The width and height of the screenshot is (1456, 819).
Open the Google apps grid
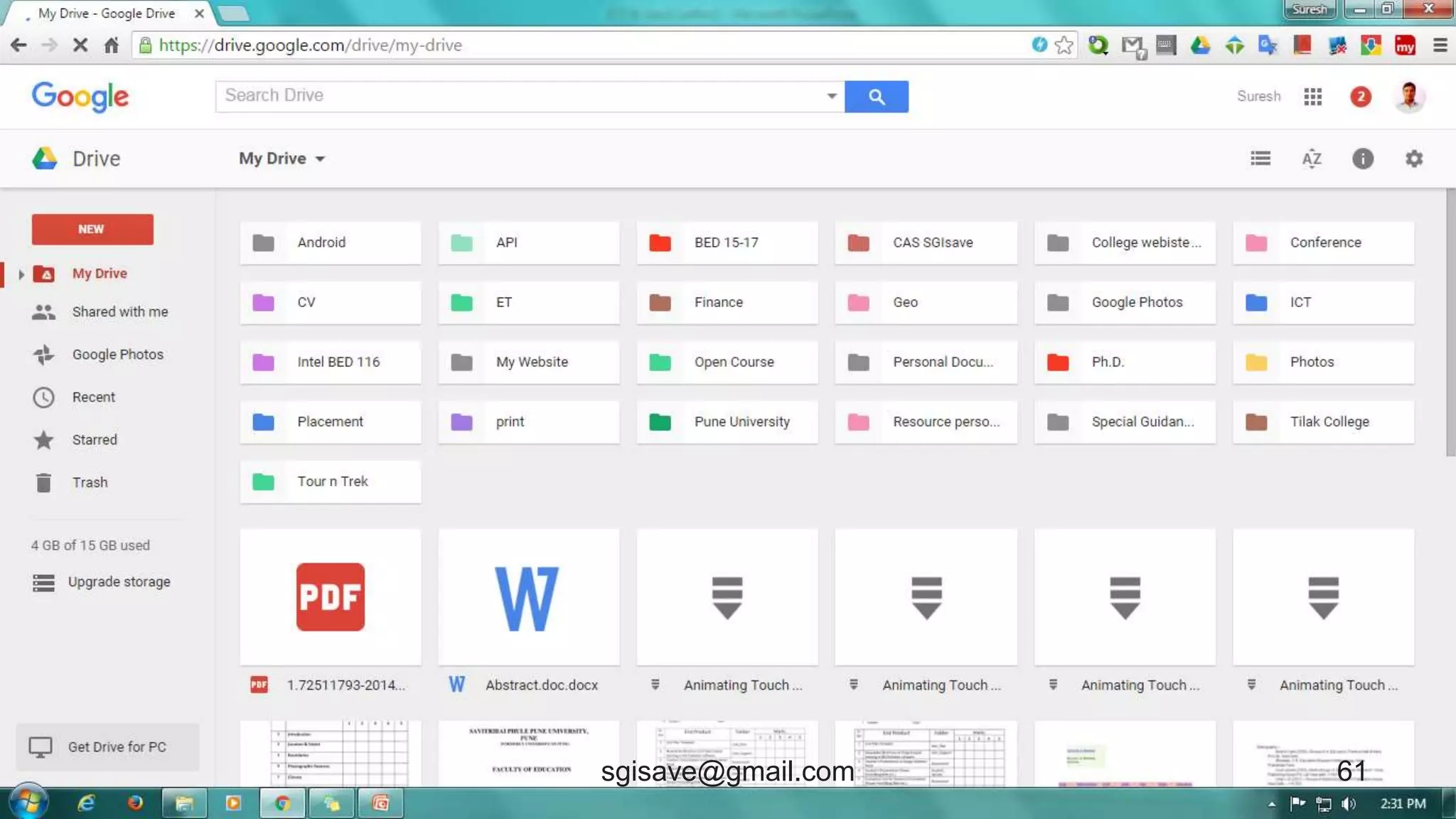click(1312, 96)
